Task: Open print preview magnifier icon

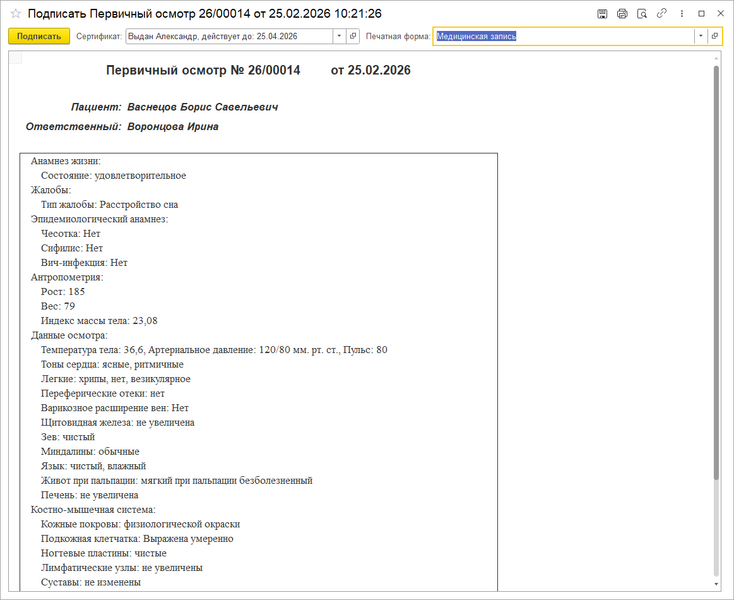Action: [x=642, y=14]
